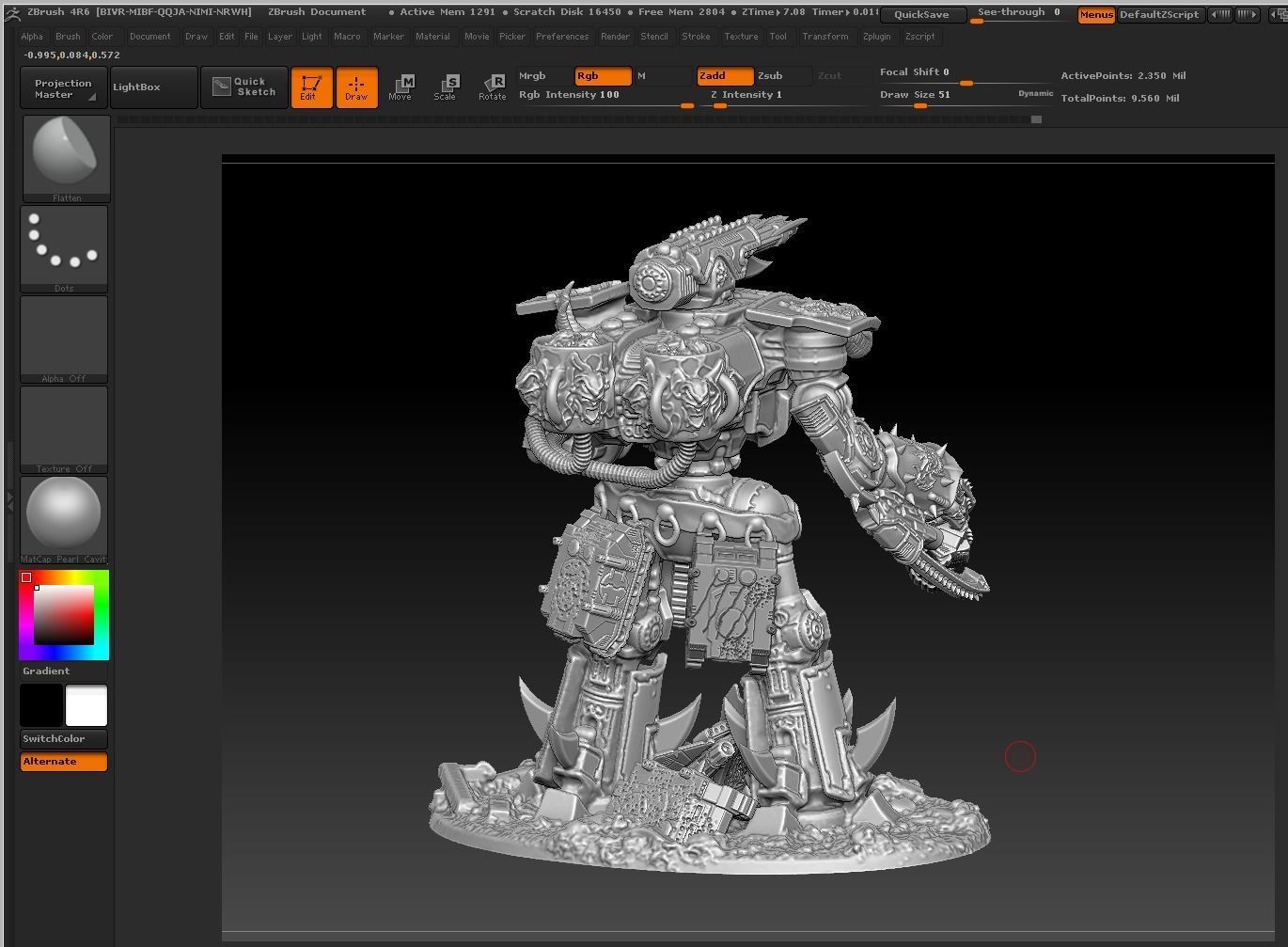The width and height of the screenshot is (1288, 947).
Task: Open the Brush menu
Action: 68,37
